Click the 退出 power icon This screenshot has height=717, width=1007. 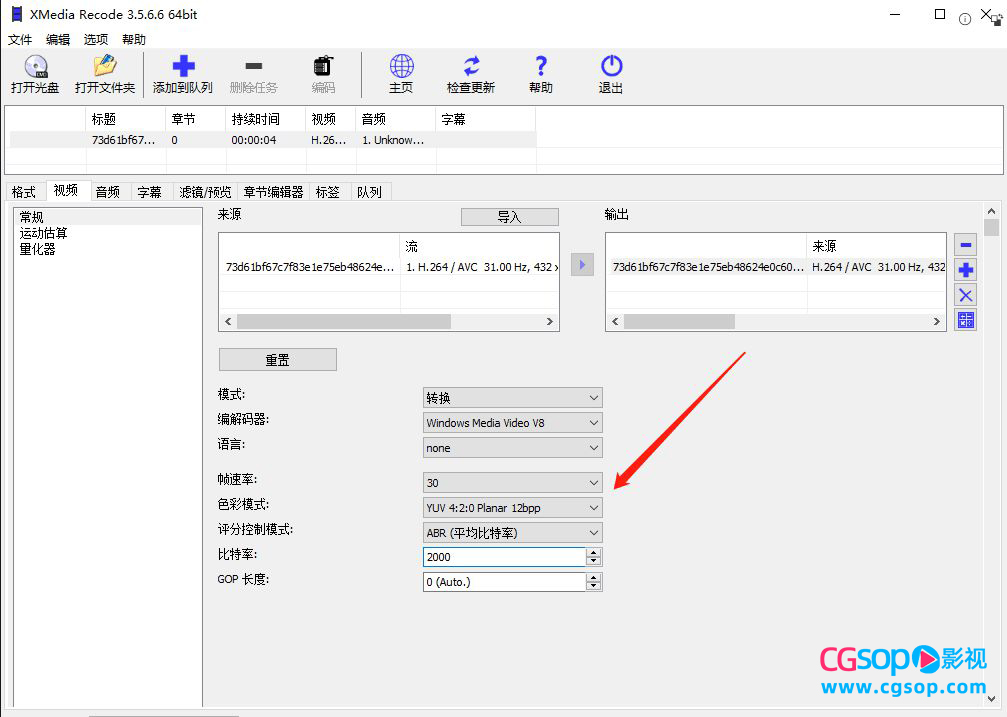pyautogui.click(x=611, y=67)
